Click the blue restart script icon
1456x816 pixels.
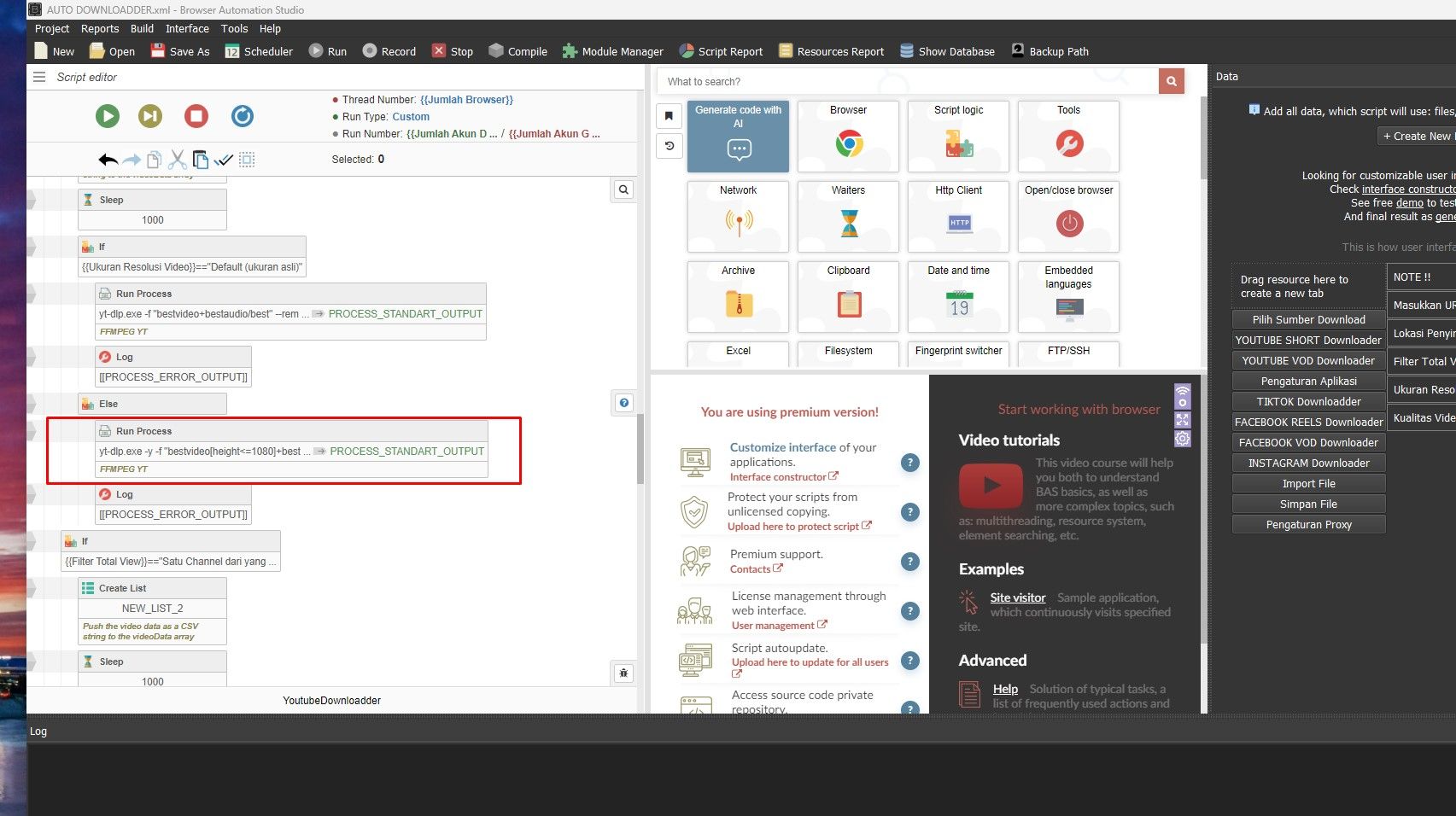pos(243,116)
